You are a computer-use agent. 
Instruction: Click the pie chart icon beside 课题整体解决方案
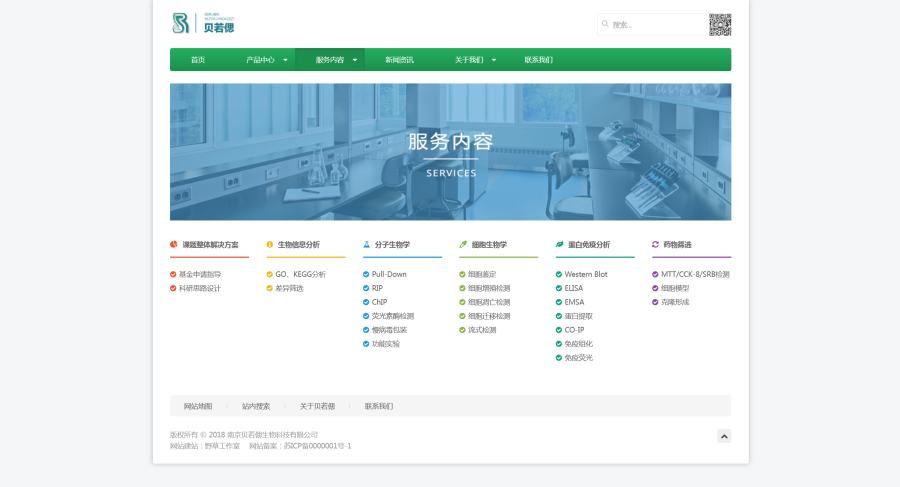coord(174,244)
